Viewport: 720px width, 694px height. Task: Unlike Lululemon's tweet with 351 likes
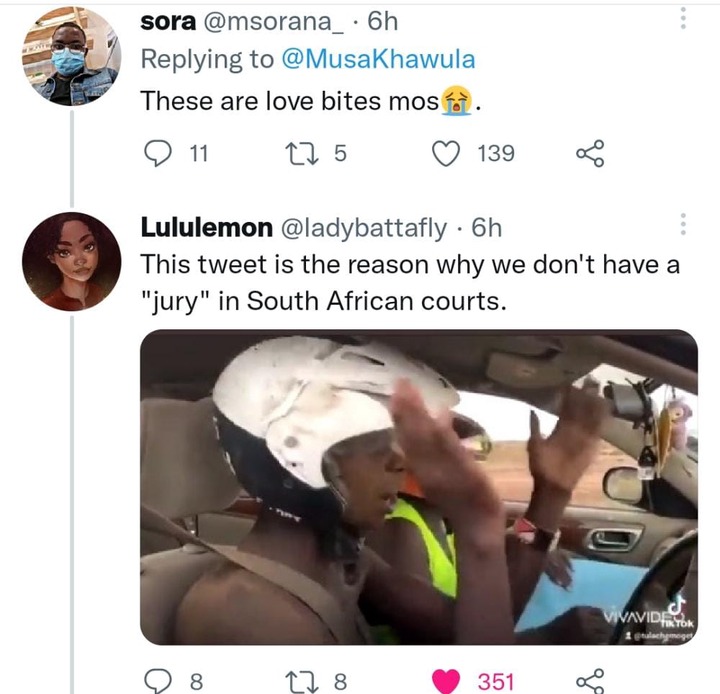click(446, 681)
